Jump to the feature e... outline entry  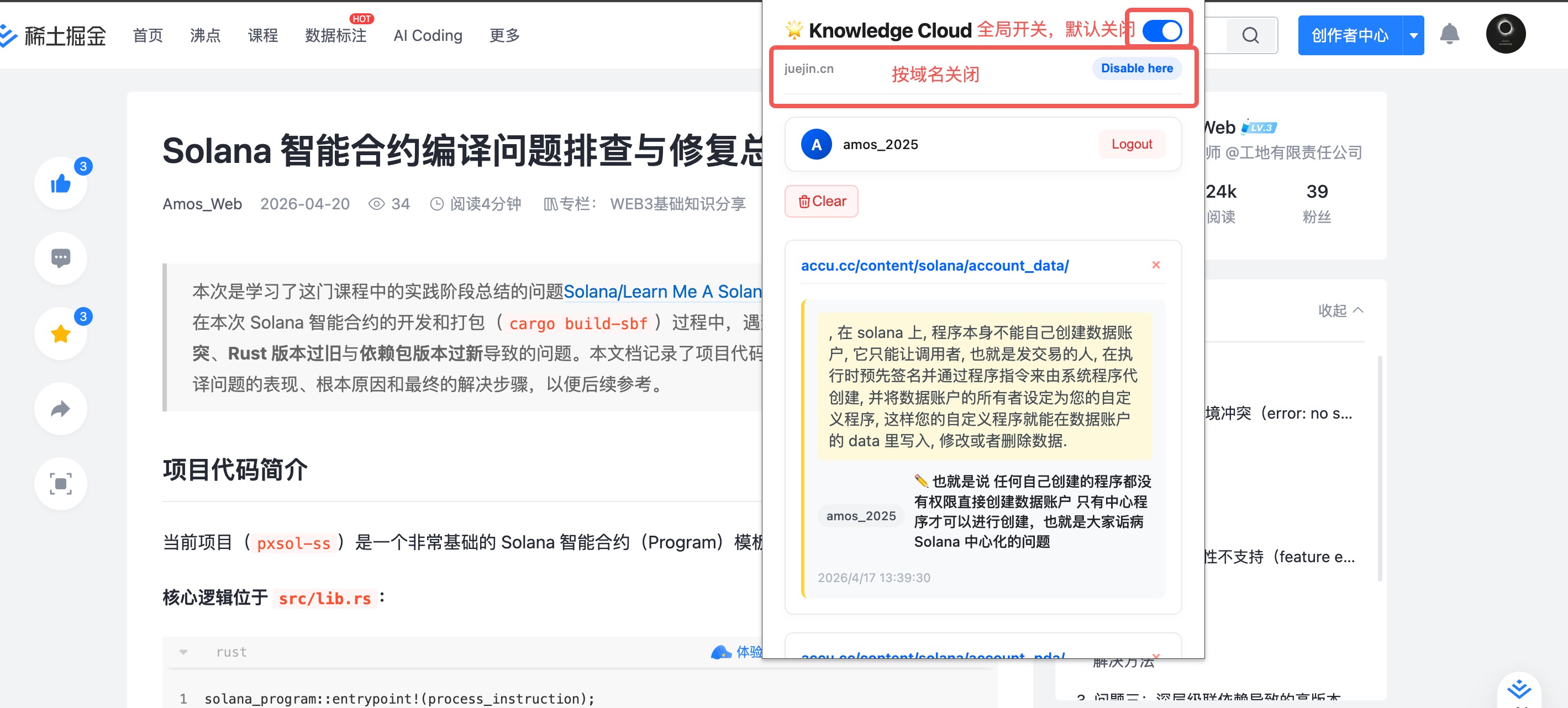1280,557
